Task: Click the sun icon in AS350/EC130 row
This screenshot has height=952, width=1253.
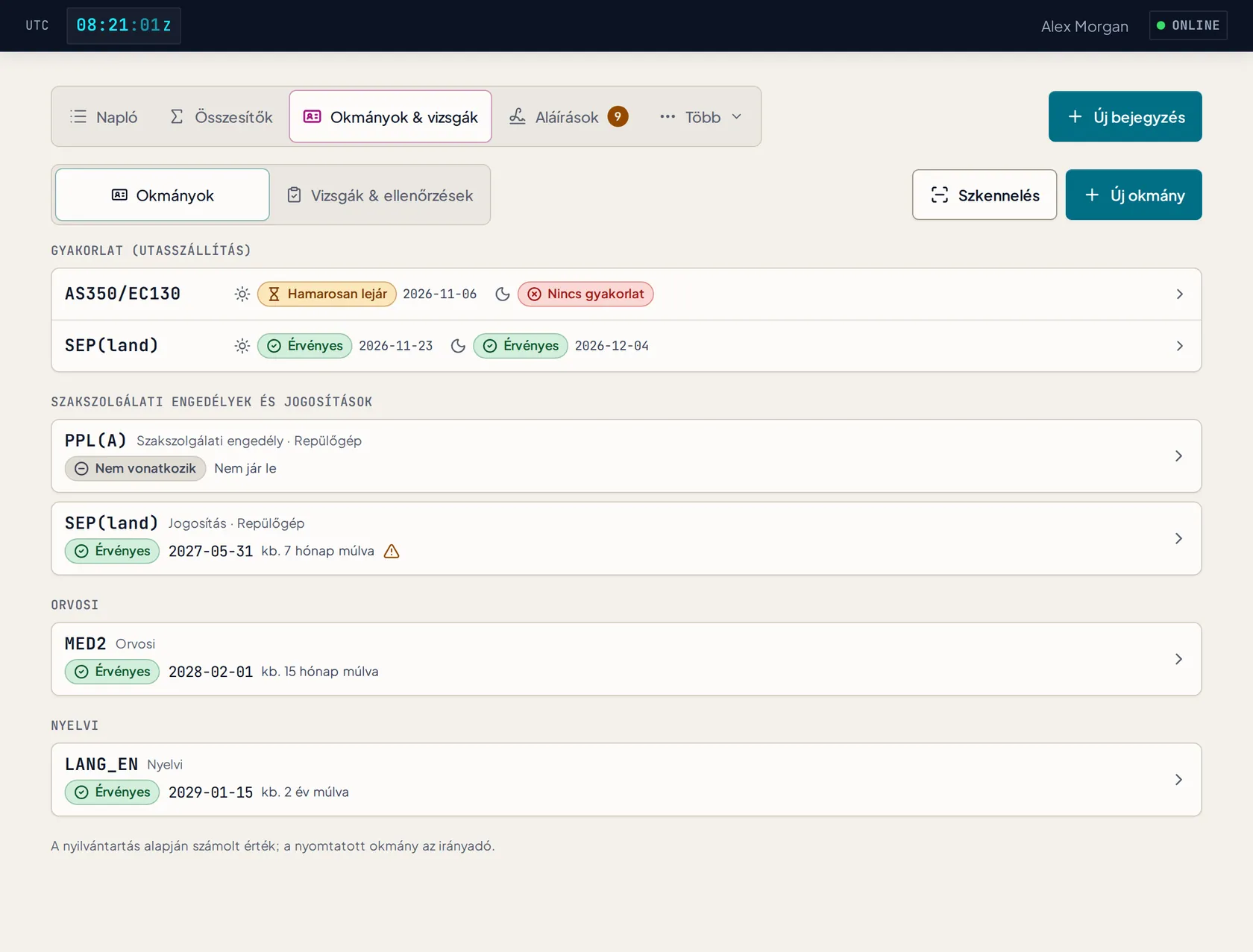Action: (x=242, y=294)
